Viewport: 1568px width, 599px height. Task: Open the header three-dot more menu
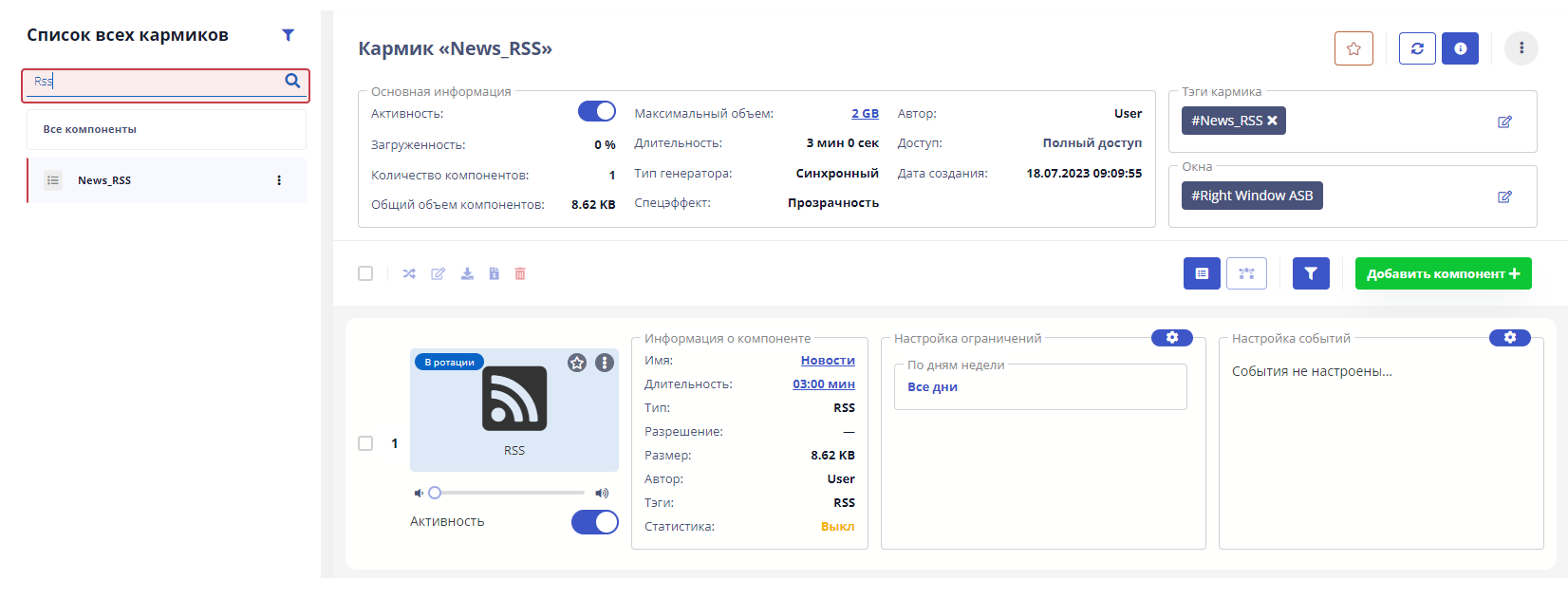click(x=1521, y=48)
